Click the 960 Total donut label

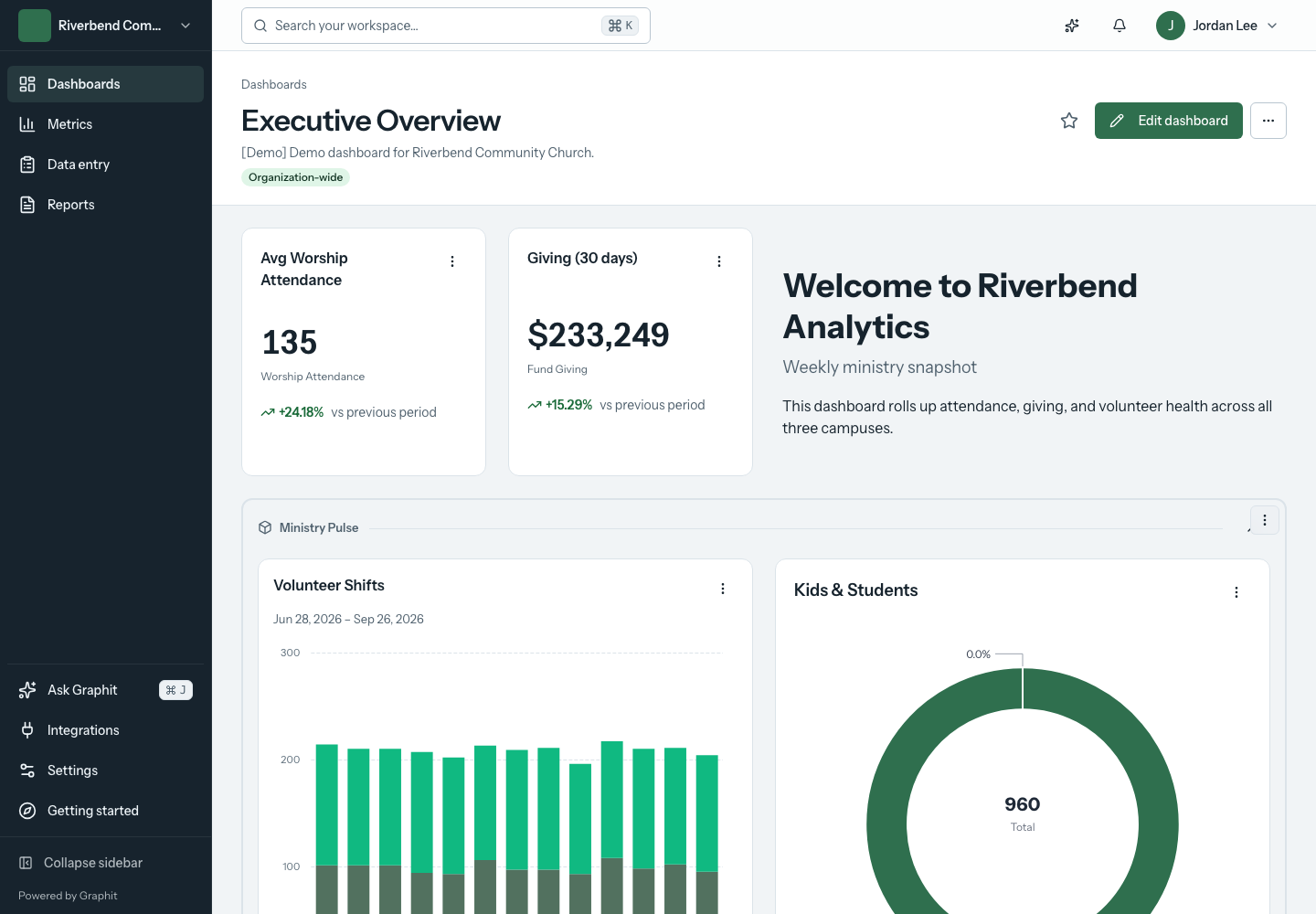(1023, 813)
